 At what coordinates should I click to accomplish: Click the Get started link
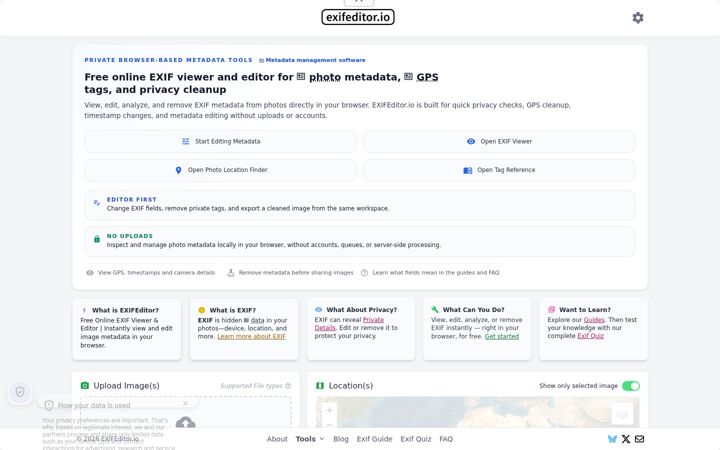click(x=501, y=336)
